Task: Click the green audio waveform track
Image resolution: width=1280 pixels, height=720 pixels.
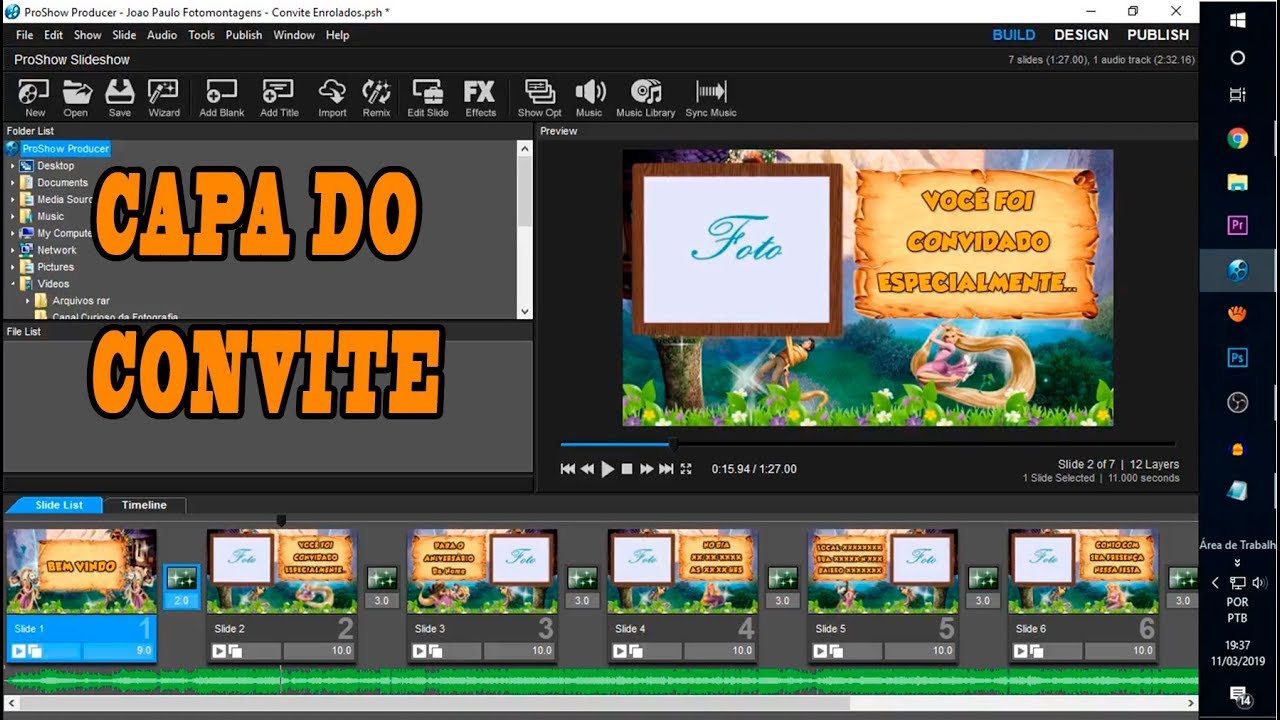Action: click(600, 682)
